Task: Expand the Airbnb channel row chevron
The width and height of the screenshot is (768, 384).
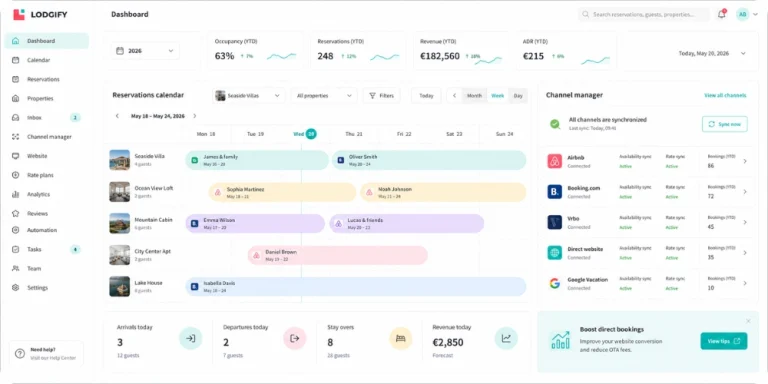Action: click(x=745, y=161)
